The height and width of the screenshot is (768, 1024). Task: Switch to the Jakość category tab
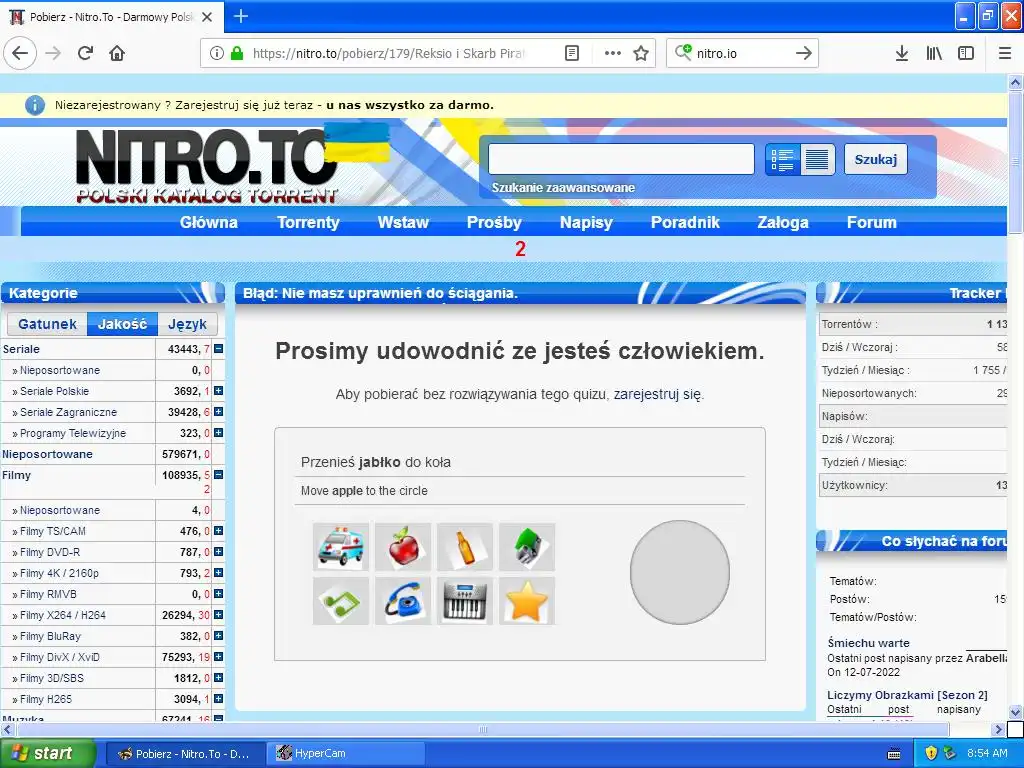(x=122, y=324)
